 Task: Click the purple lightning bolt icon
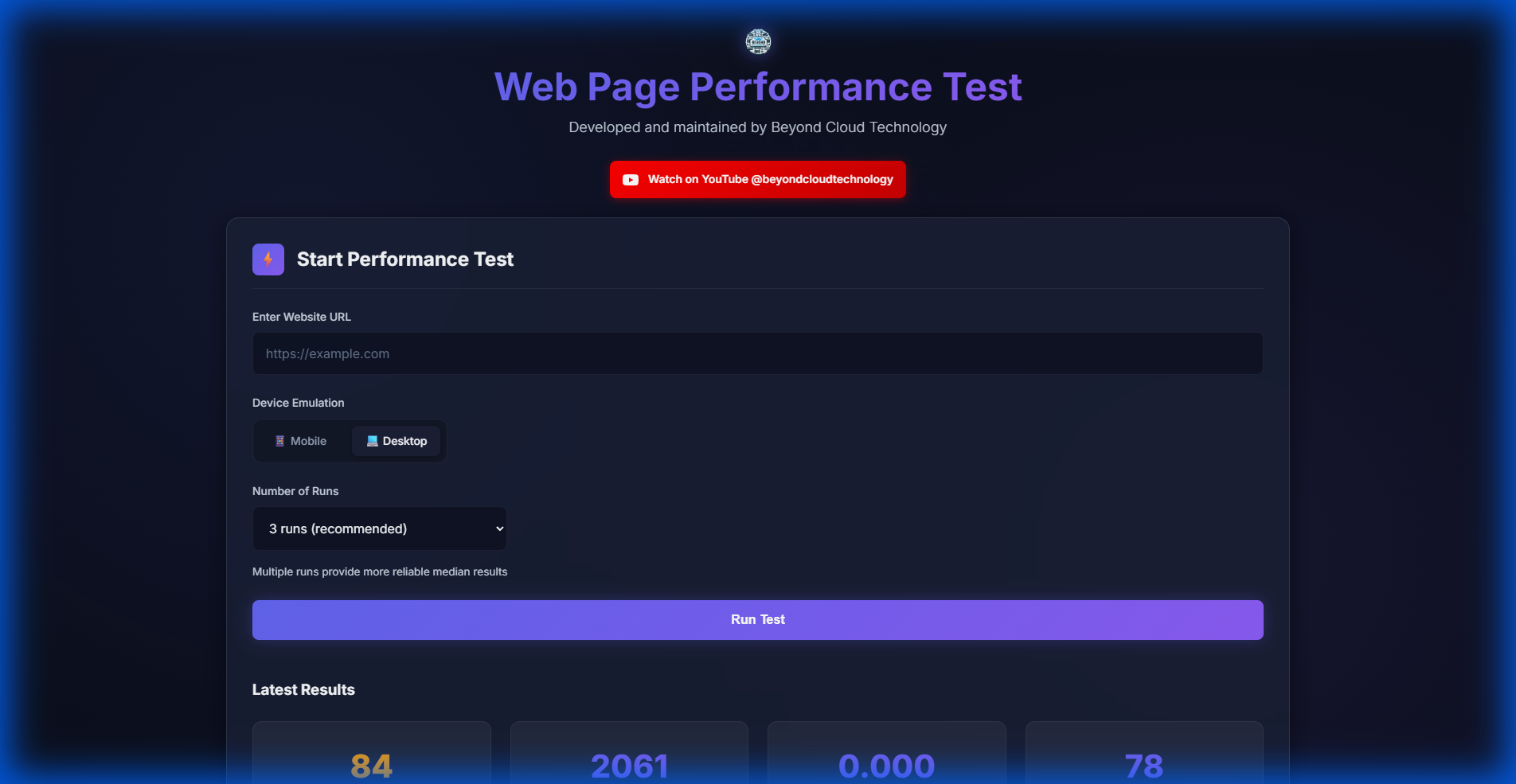click(268, 259)
